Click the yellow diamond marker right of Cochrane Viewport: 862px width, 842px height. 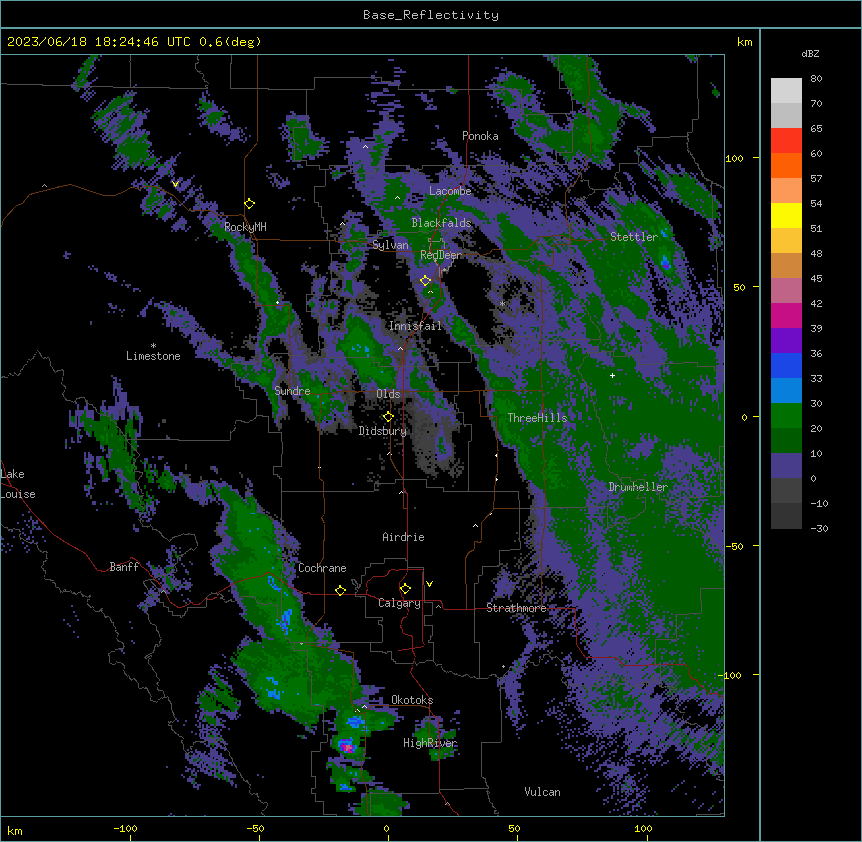coord(340,590)
